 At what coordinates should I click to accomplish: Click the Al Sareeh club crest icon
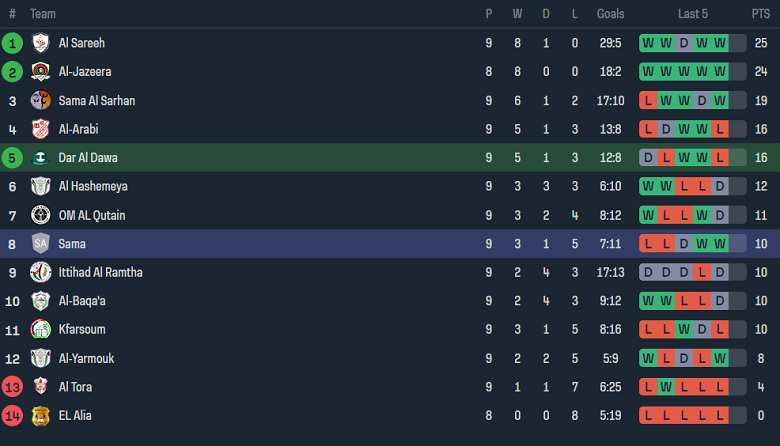[41, 43]
